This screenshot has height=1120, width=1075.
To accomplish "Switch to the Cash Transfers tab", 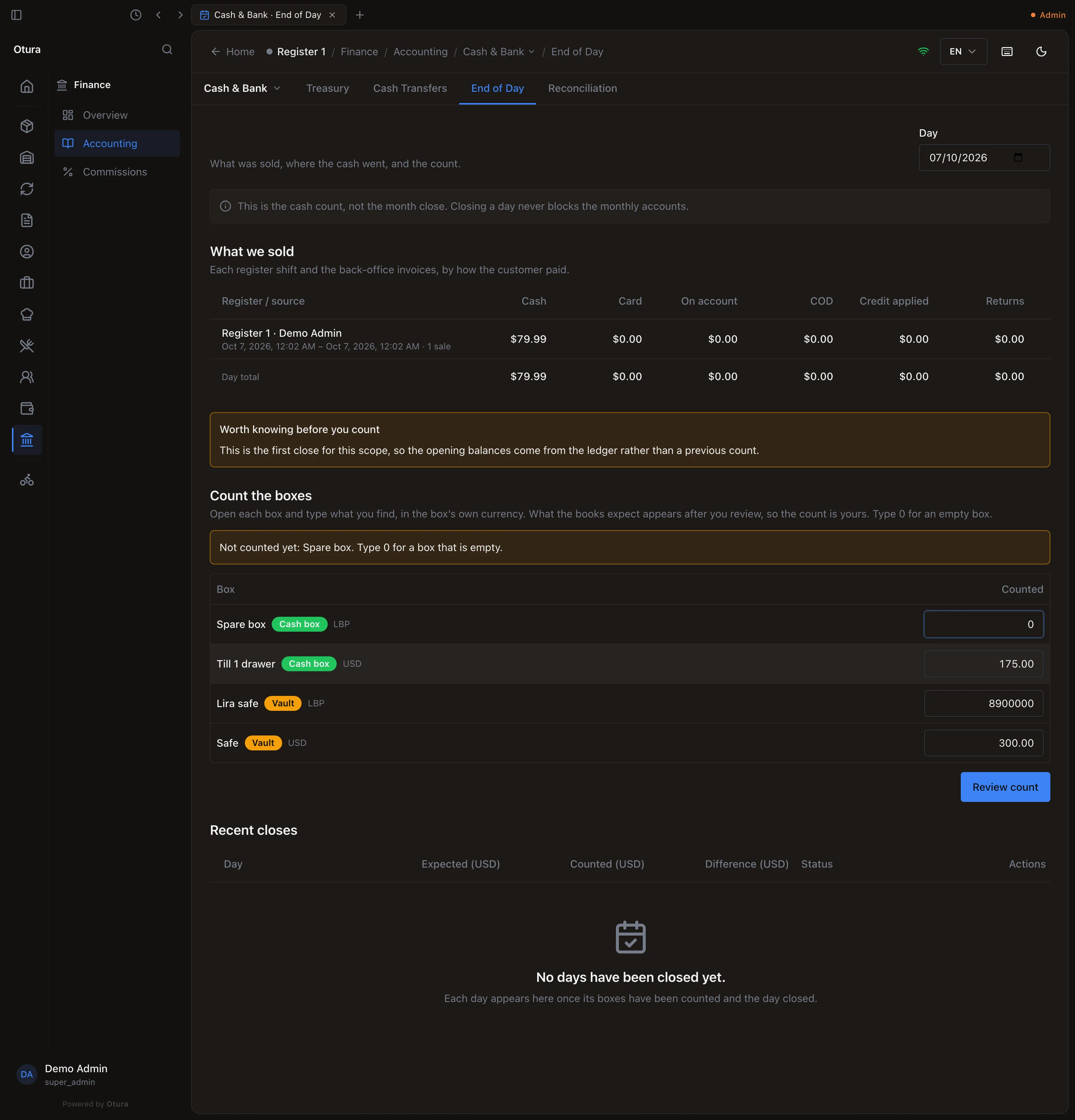I will [410, 88].
